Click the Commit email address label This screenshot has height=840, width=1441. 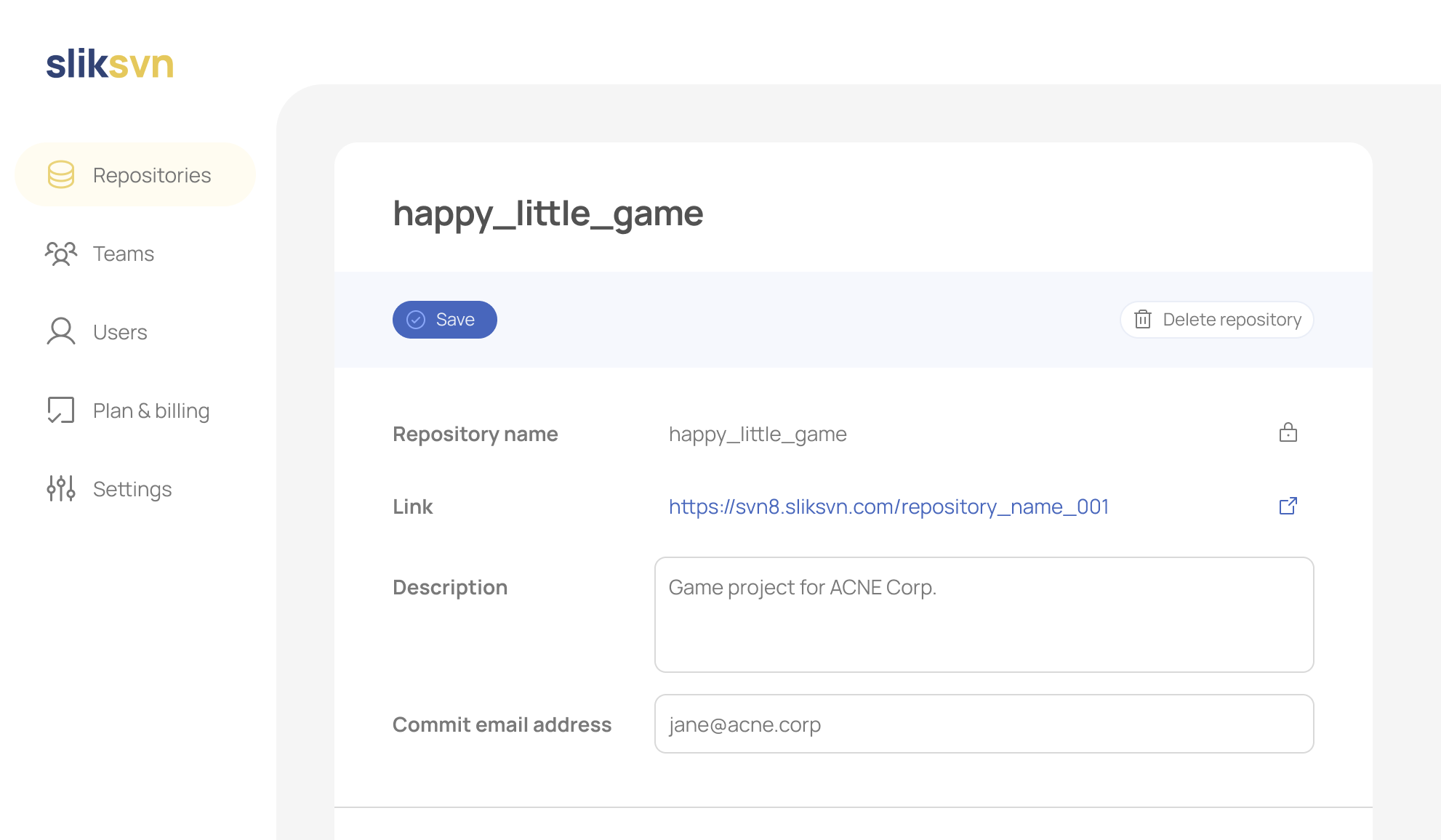click(x=502, y=724)
